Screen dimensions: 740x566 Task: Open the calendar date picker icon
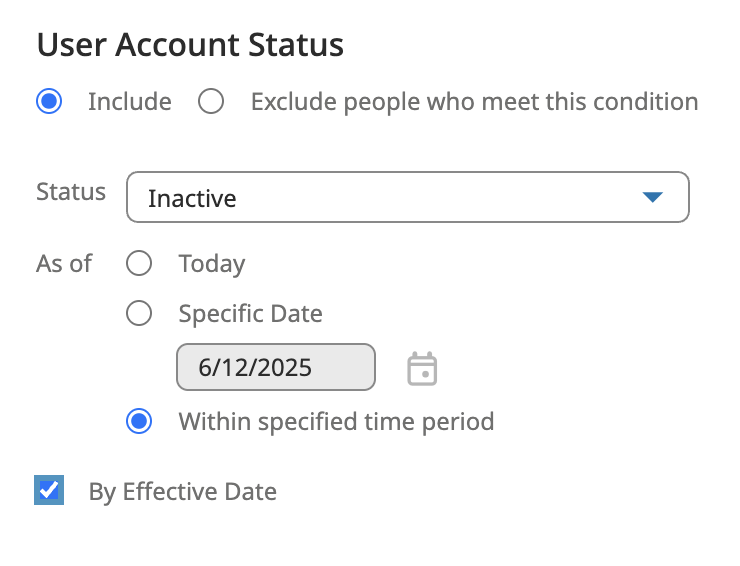pyautogui.click(x=423, y=369)
